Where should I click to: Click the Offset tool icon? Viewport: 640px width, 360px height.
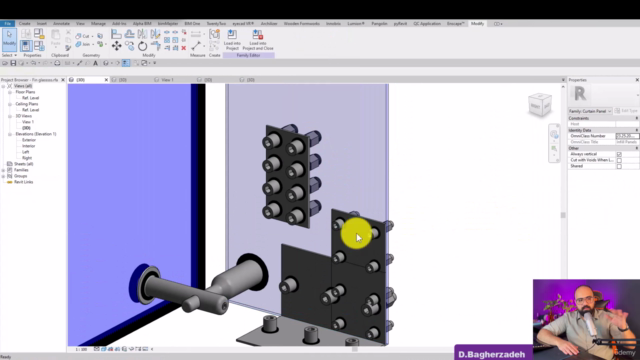tap(129, 34)
